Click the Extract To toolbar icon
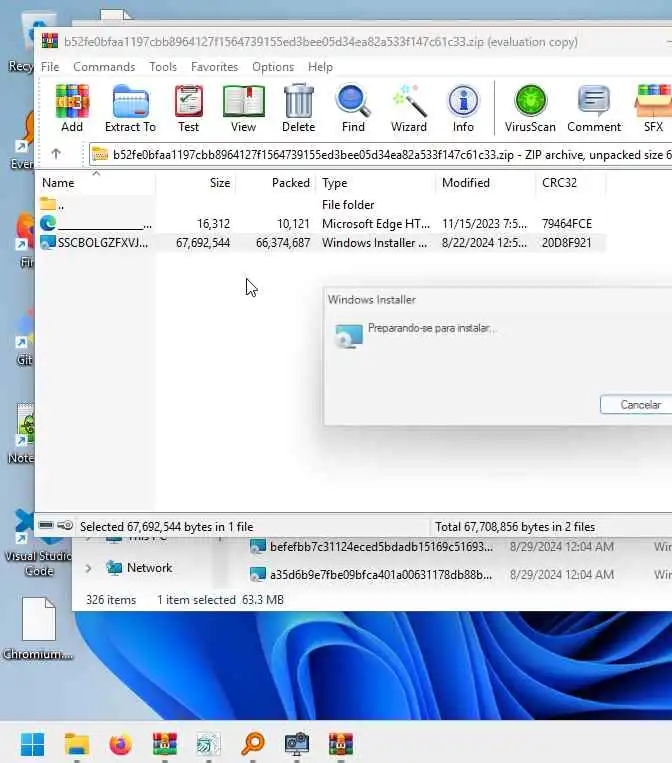Screen dimensions: 672x763 tap(130, 108)
